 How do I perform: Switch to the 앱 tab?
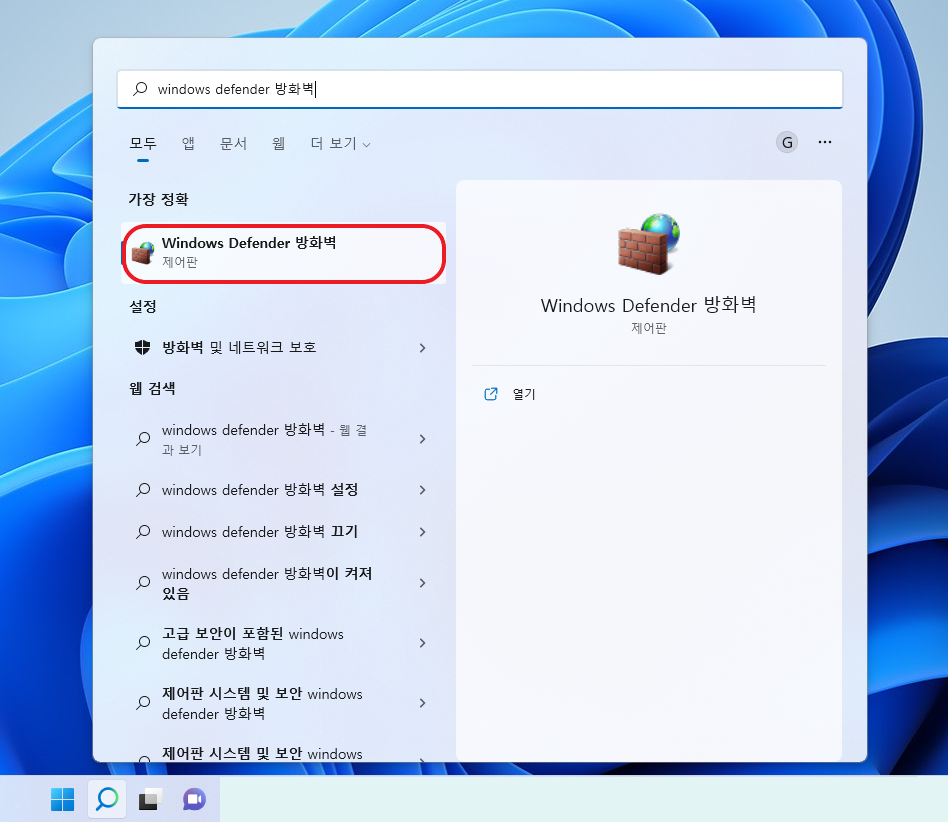[188, 143]
